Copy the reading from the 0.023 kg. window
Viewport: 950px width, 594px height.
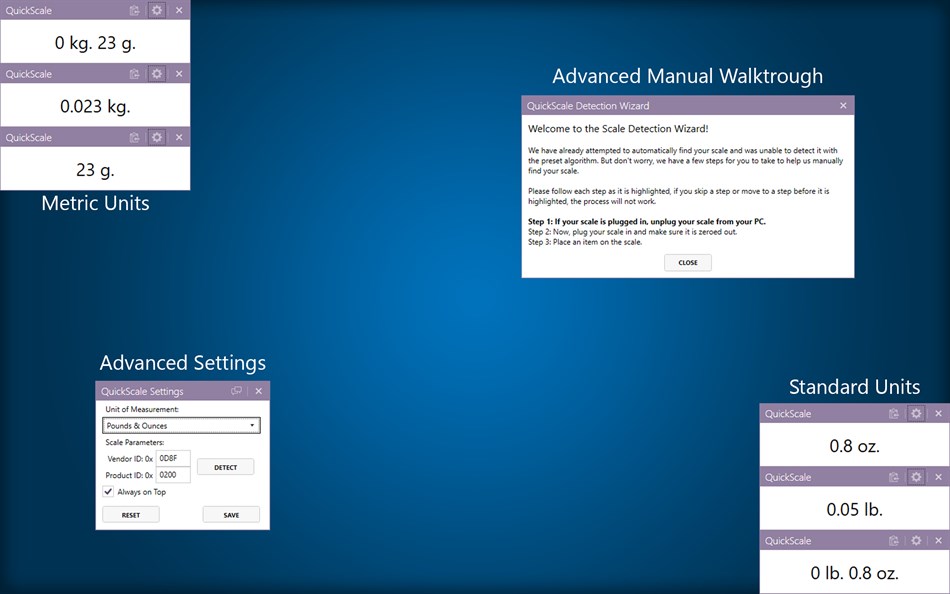(135, 74)
